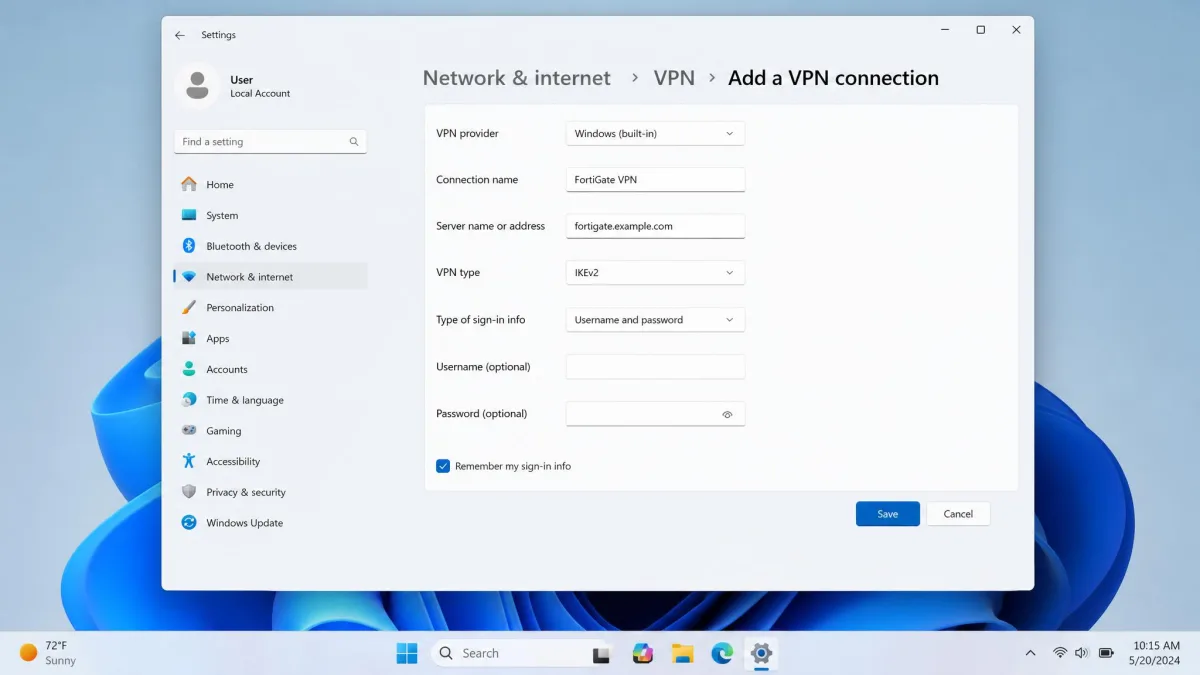Uncheck Remember my sign-in info
Screen dimensions: 1200x675
(x=443, y=466)
